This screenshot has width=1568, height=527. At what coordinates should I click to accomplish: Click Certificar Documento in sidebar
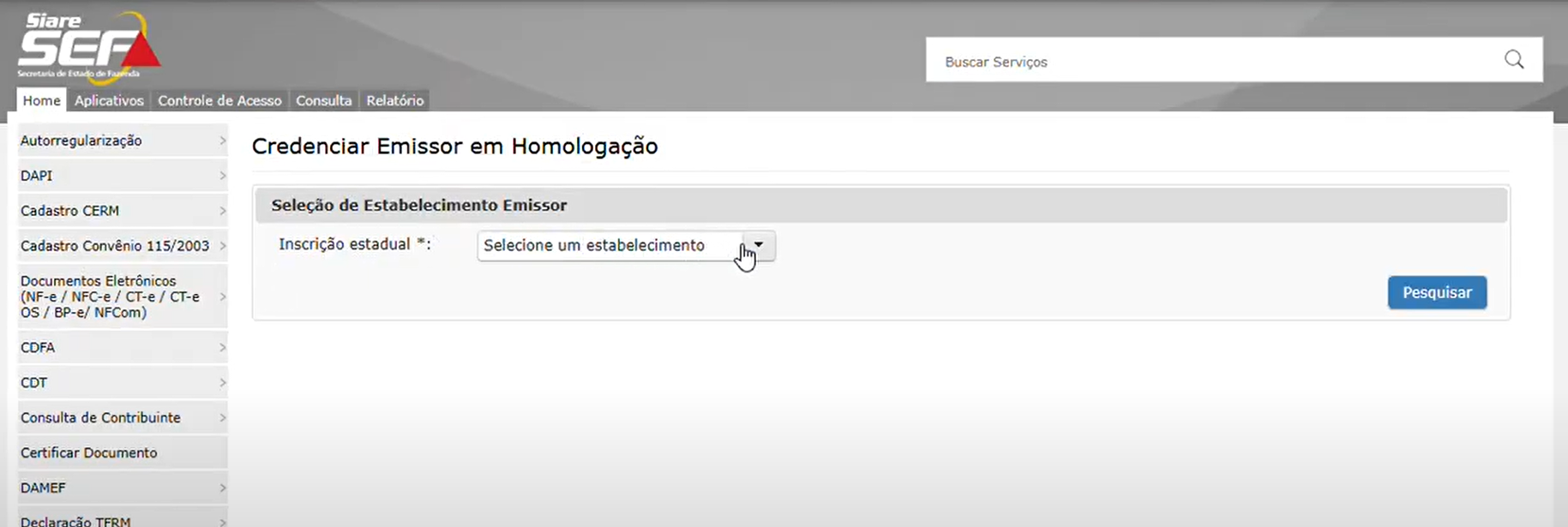[x=123, y=452]
